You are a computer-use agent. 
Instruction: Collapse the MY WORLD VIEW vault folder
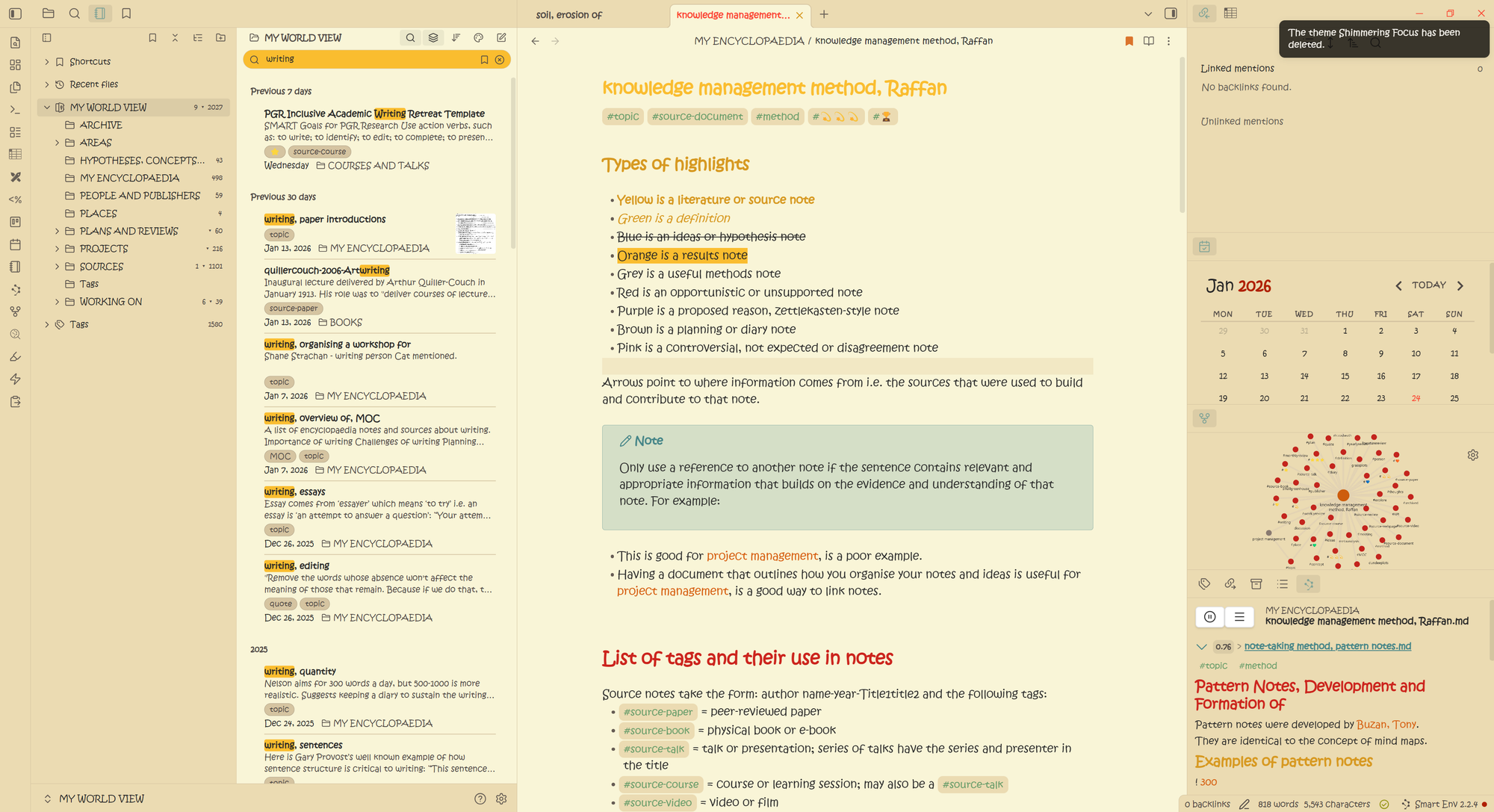click(47, 108)
